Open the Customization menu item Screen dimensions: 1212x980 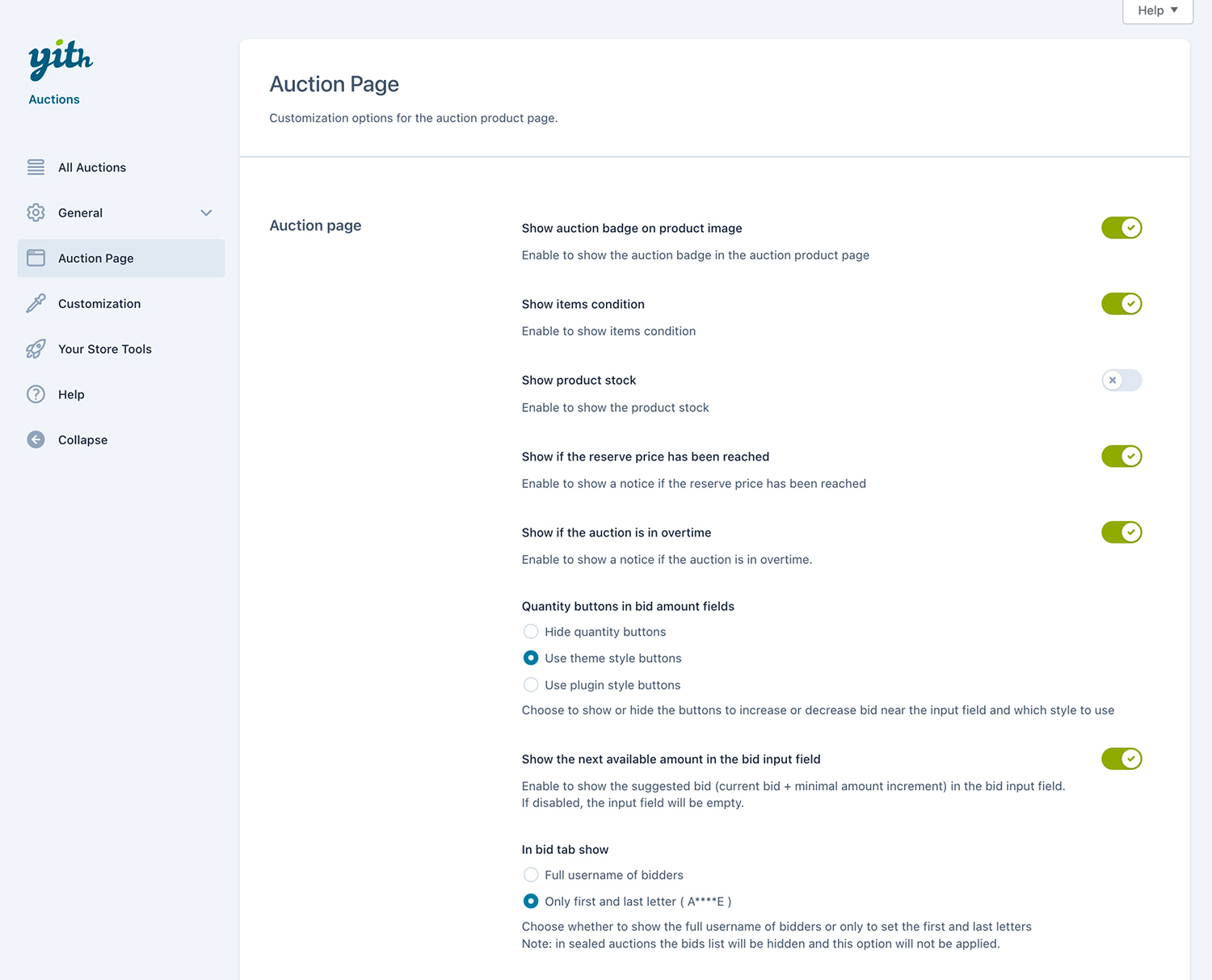[x=99, y=304]
